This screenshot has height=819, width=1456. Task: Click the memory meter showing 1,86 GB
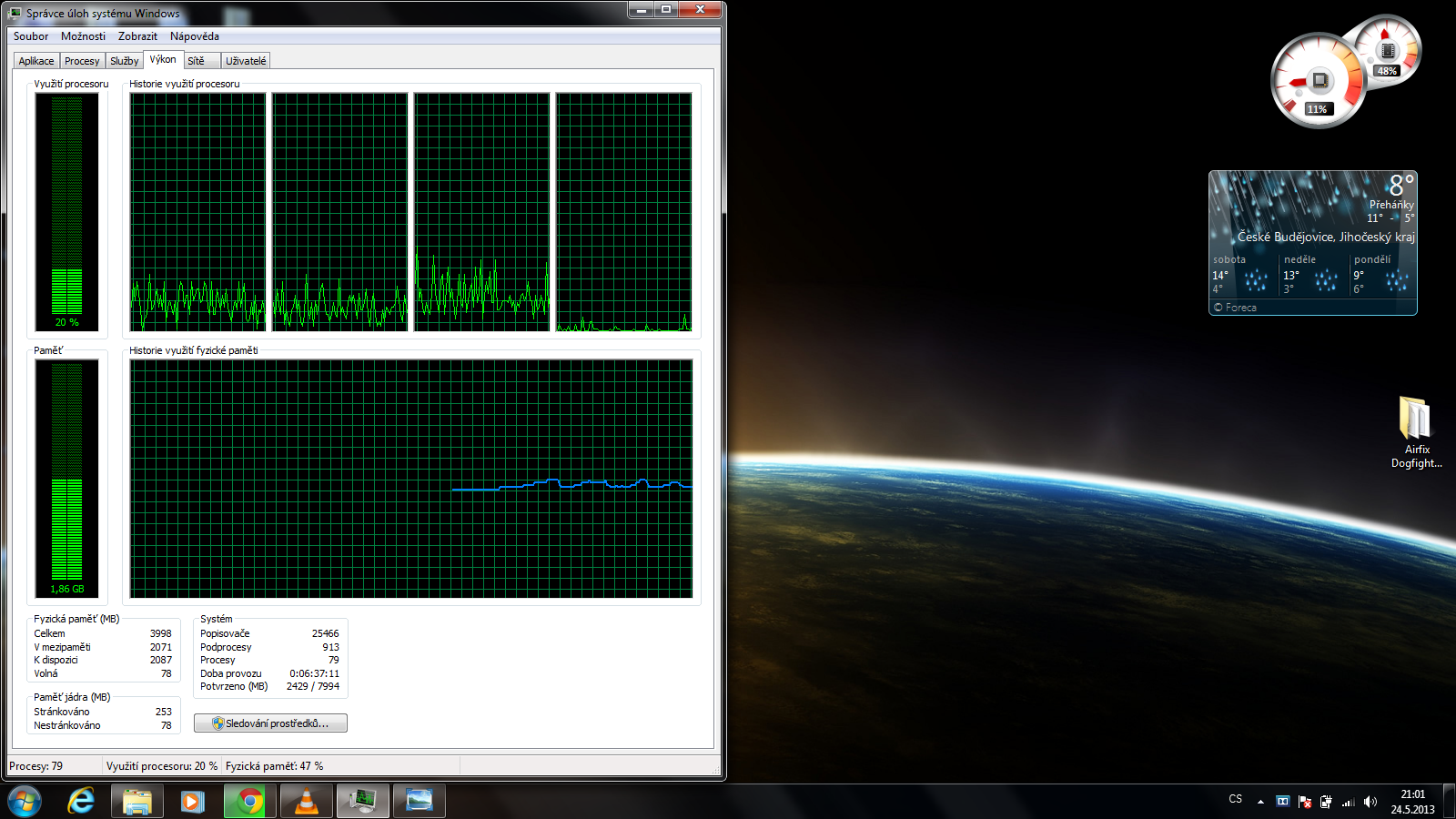(x=67, y=479)
